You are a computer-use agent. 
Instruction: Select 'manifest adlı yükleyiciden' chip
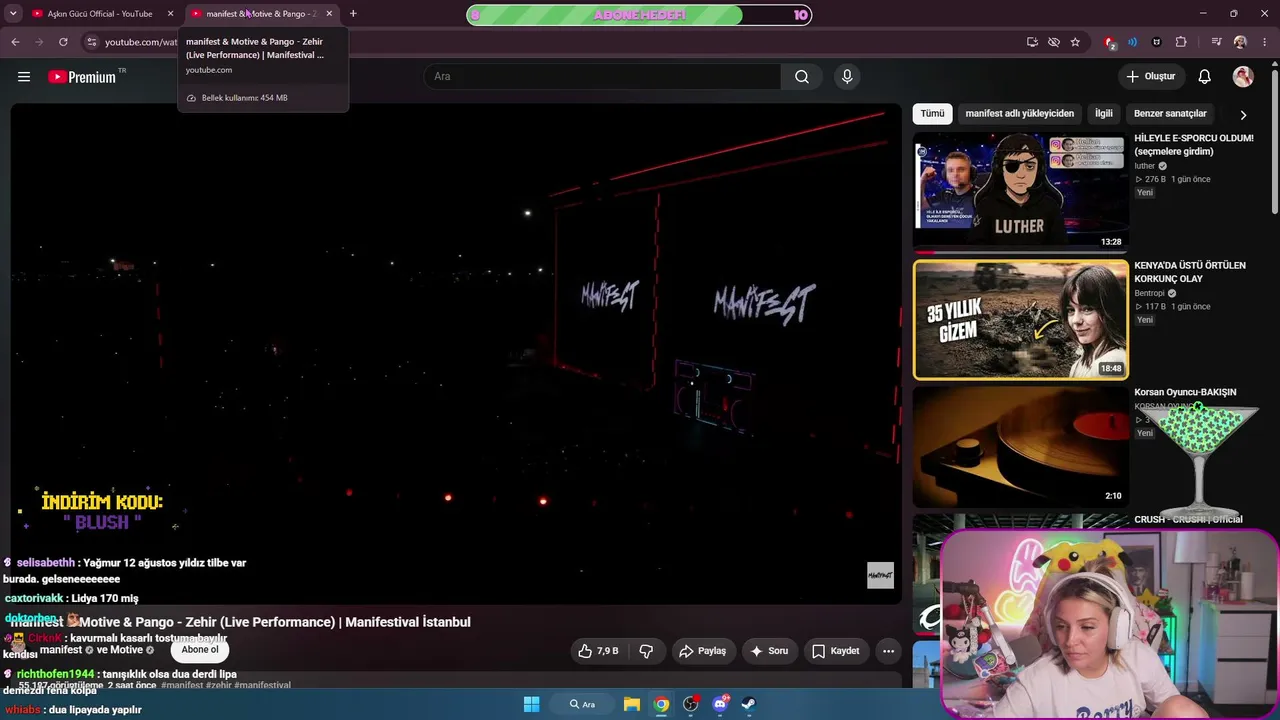pyautogui.click(x=1020, y=114)
